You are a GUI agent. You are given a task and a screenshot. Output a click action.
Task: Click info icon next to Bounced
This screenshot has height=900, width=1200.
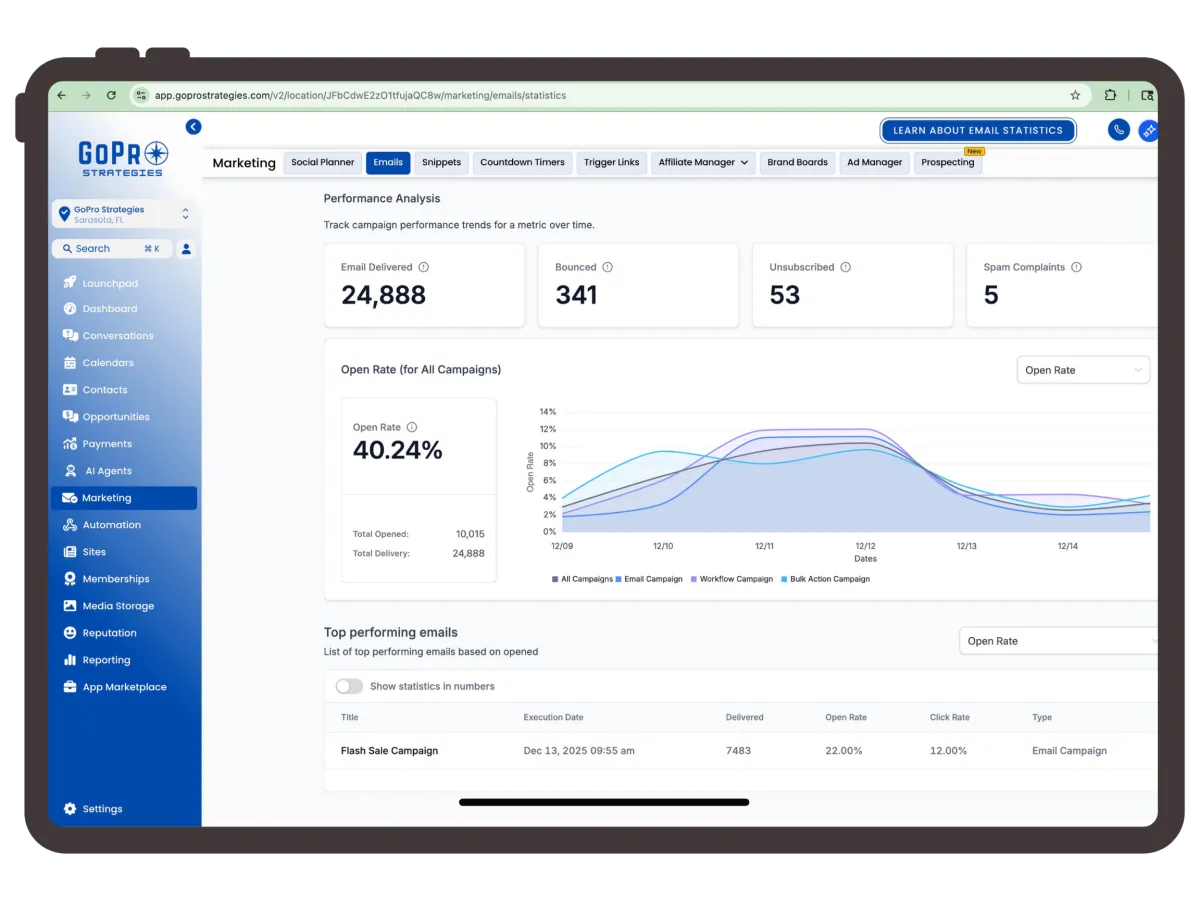(x=608, y=267)
